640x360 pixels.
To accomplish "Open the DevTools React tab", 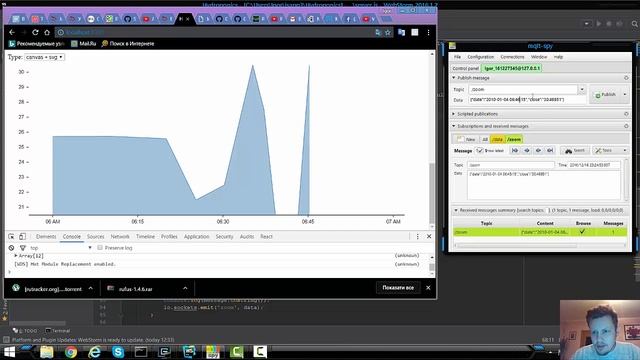I will pos(266,236).
